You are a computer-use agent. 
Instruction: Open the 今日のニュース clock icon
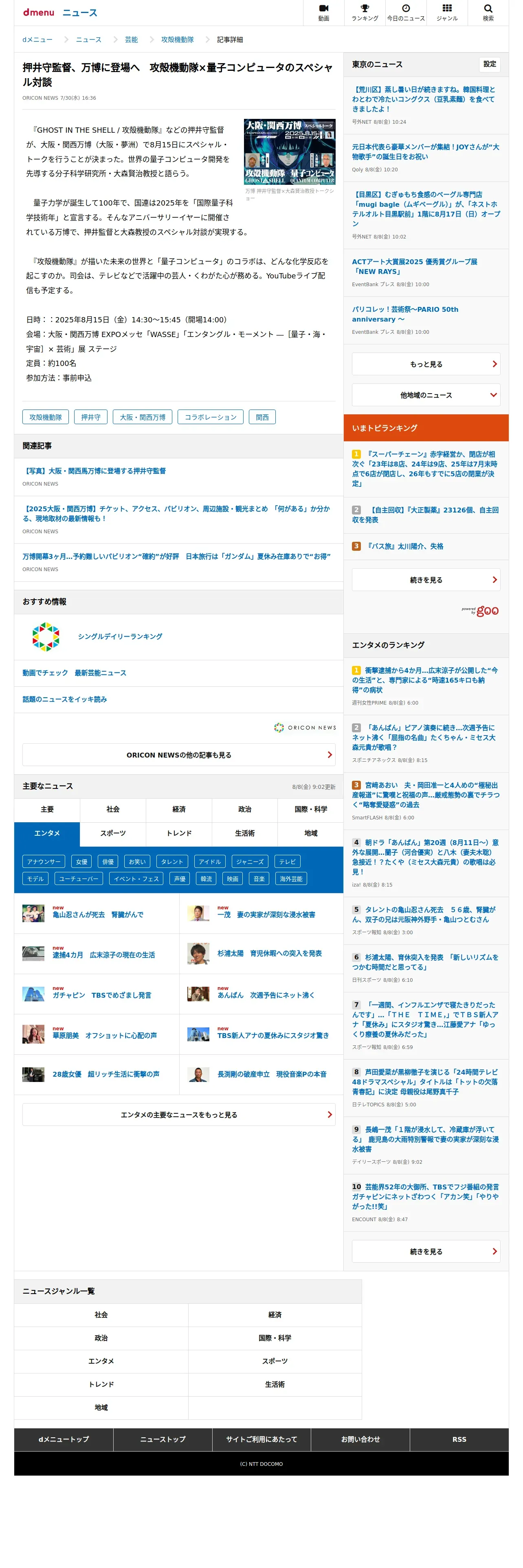pyautogui.click(x=406, y=12)
